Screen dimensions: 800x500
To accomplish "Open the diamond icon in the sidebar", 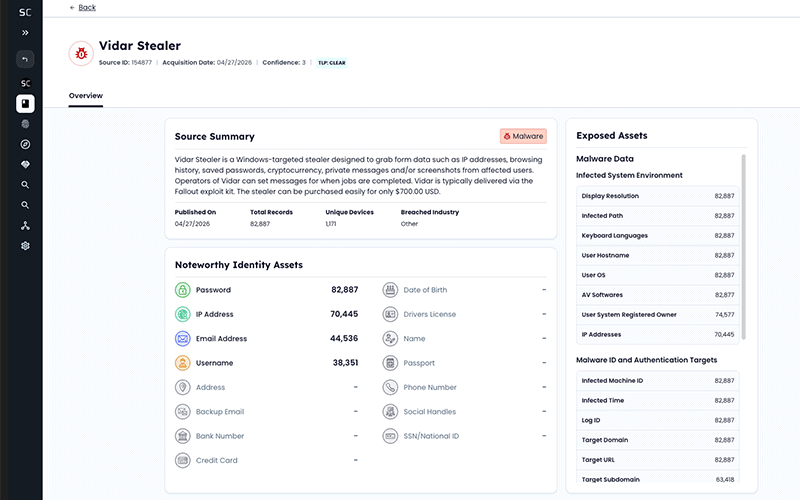I will (25, 164).
